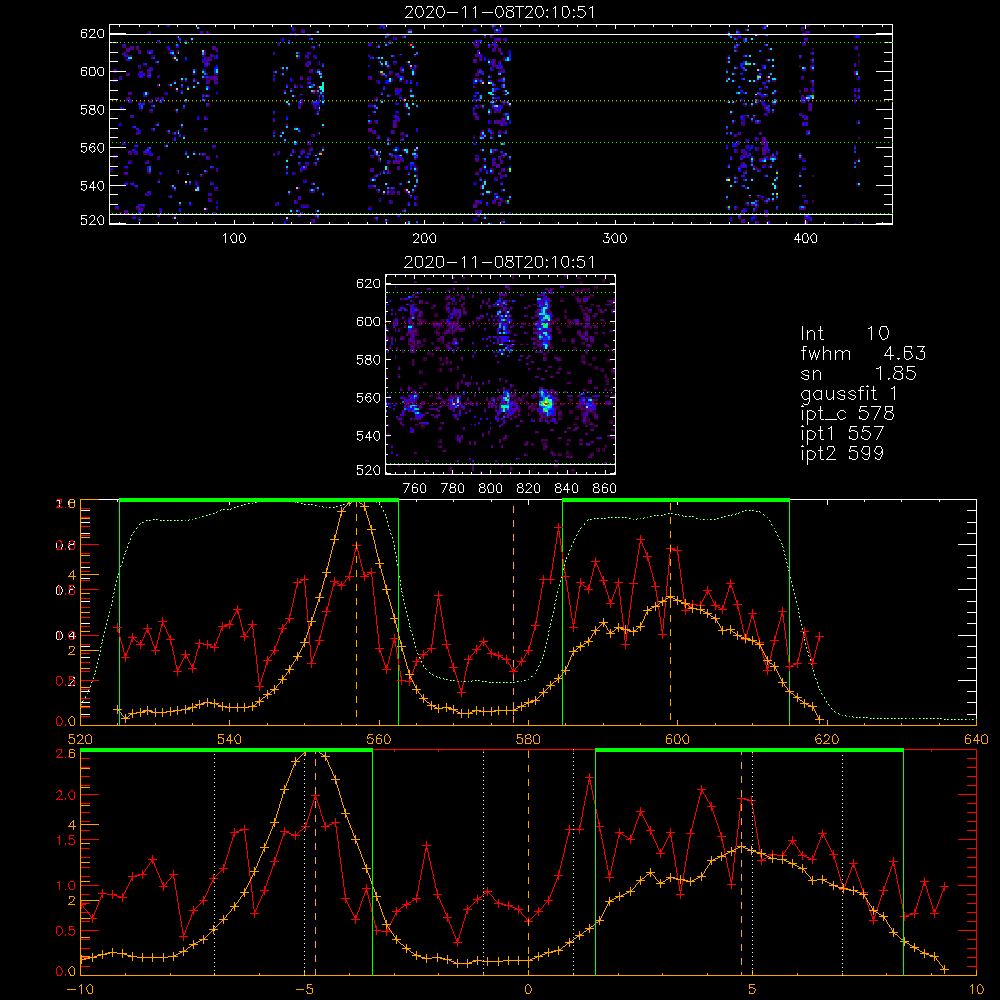Click x-axis label 780 on middle plot

[x=453, y=489]
